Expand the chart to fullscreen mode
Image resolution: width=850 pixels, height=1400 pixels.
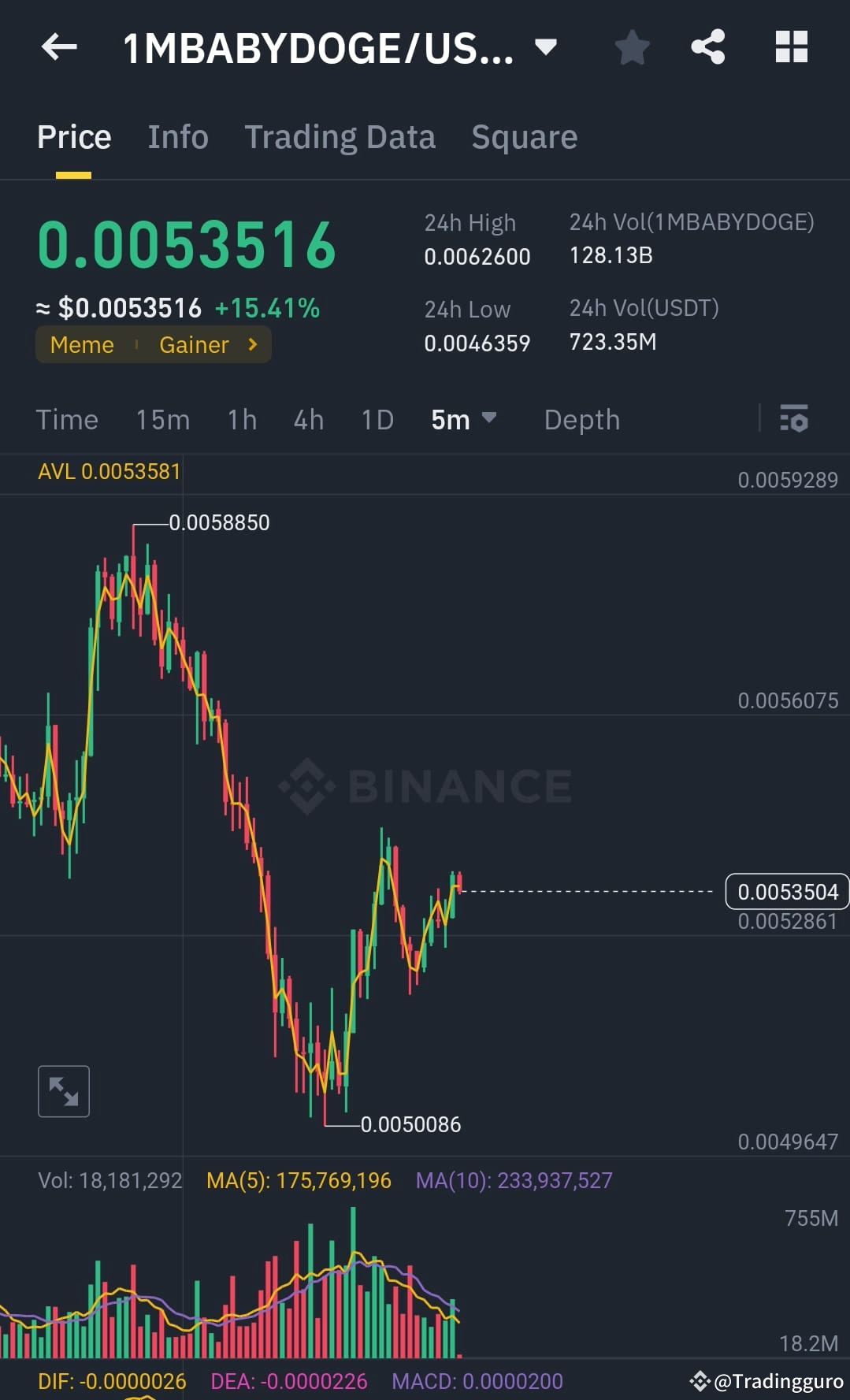pos(63,1090)
